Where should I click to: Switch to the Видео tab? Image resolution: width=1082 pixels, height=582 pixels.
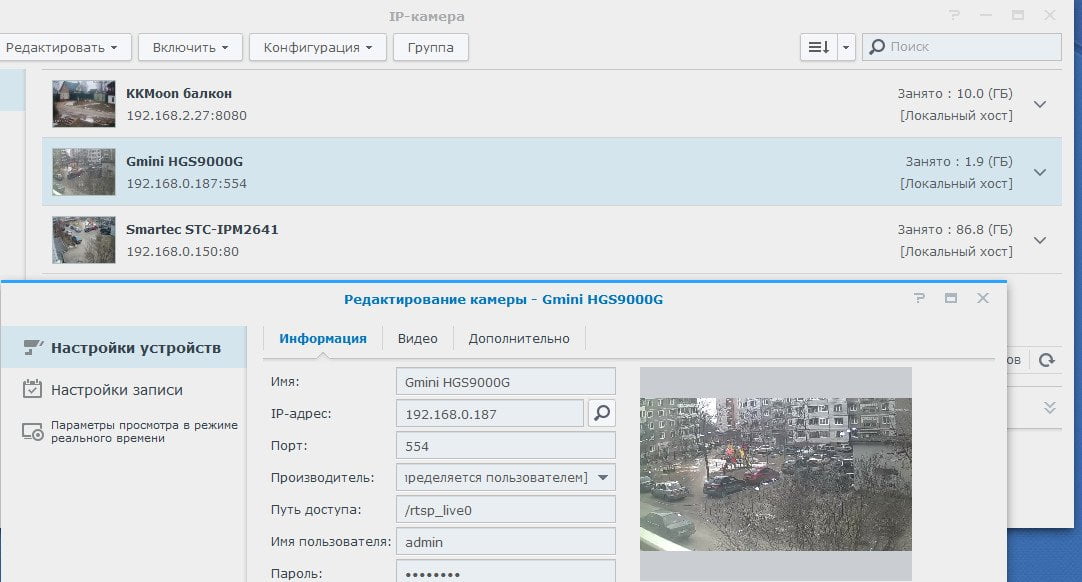click(417, 338)
